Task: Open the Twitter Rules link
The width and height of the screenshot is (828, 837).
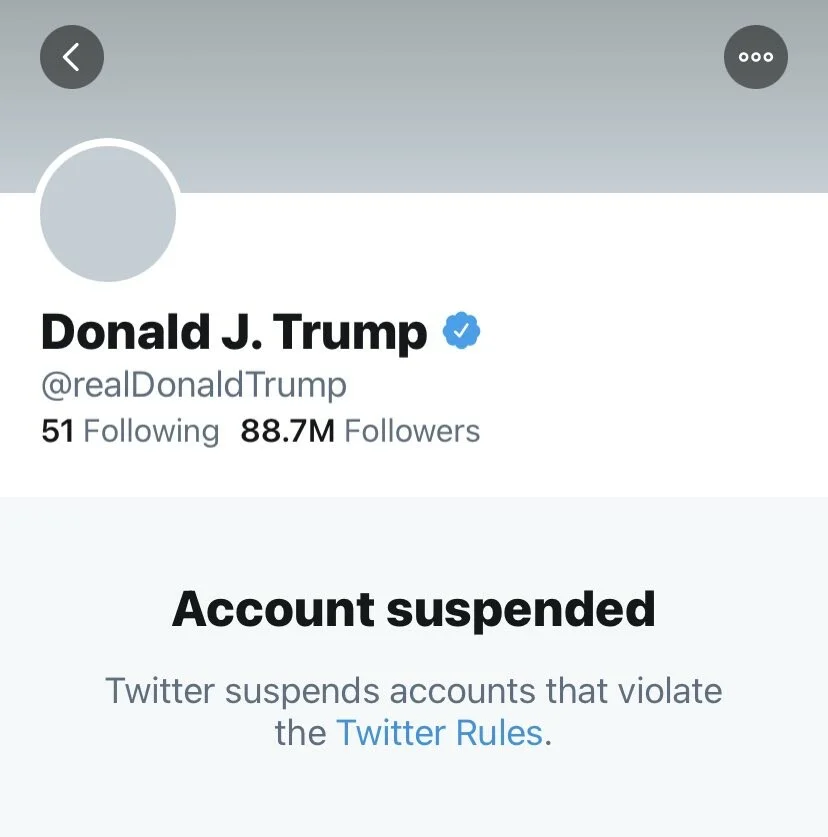Action: coord(439,733)
